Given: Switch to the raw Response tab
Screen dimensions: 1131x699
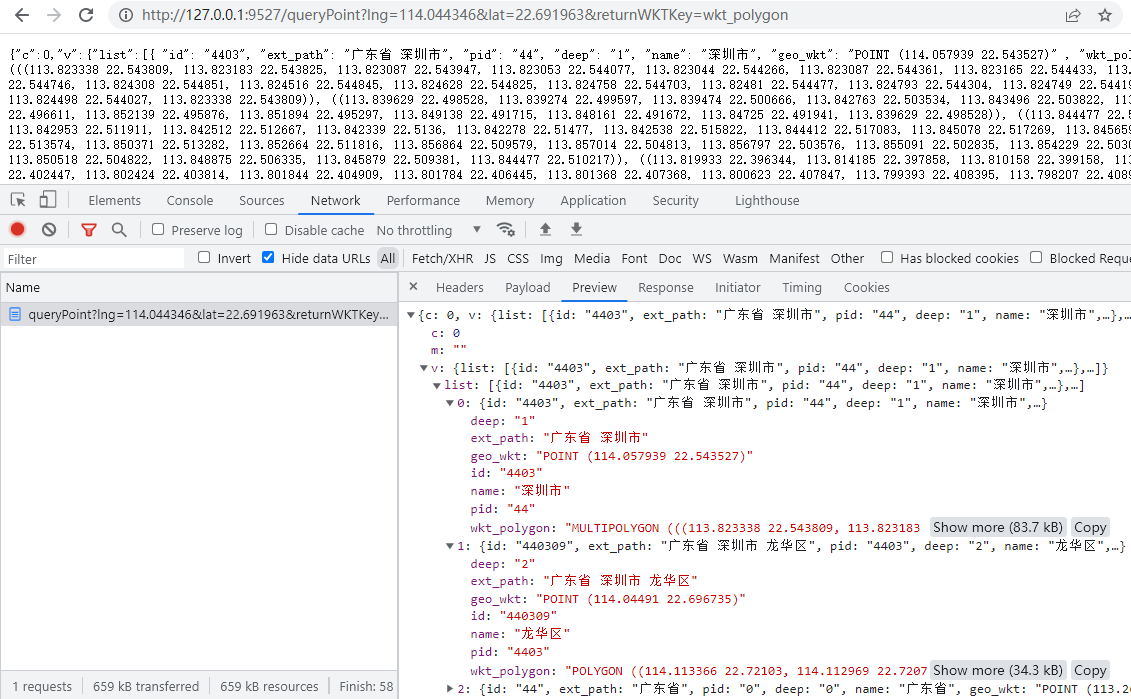Looking at the screenshot, I should [666, 287].
